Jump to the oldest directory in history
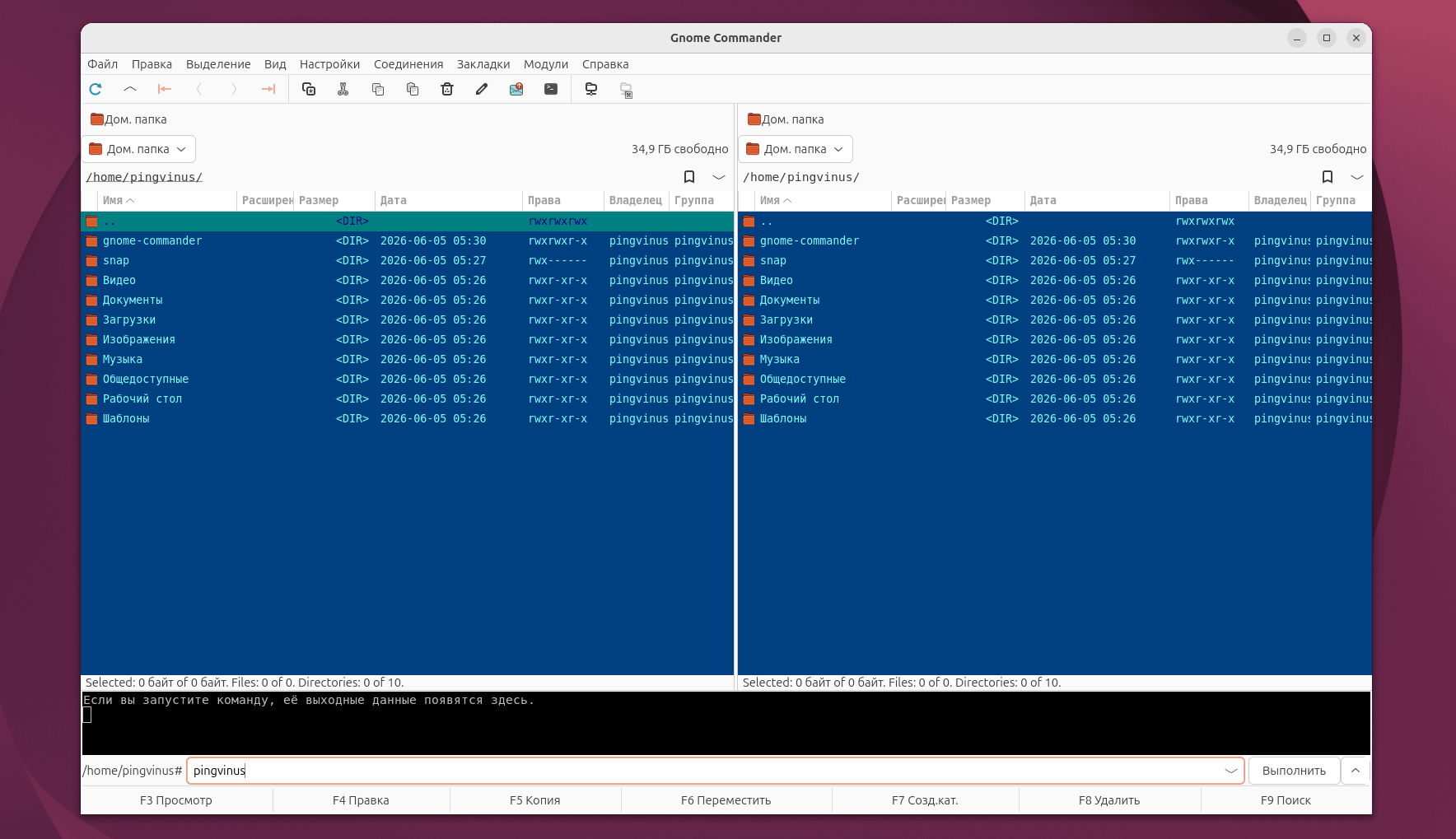 [x=165, y=89]
